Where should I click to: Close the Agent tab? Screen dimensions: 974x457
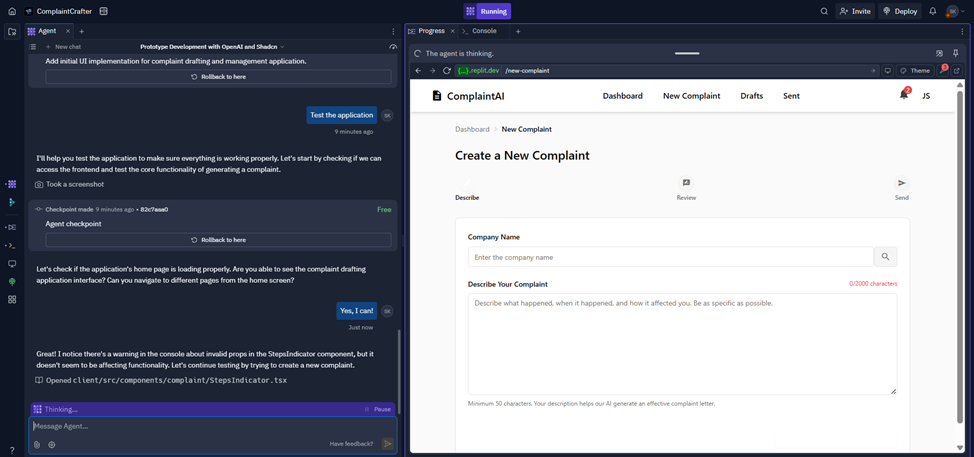(68, 31)
